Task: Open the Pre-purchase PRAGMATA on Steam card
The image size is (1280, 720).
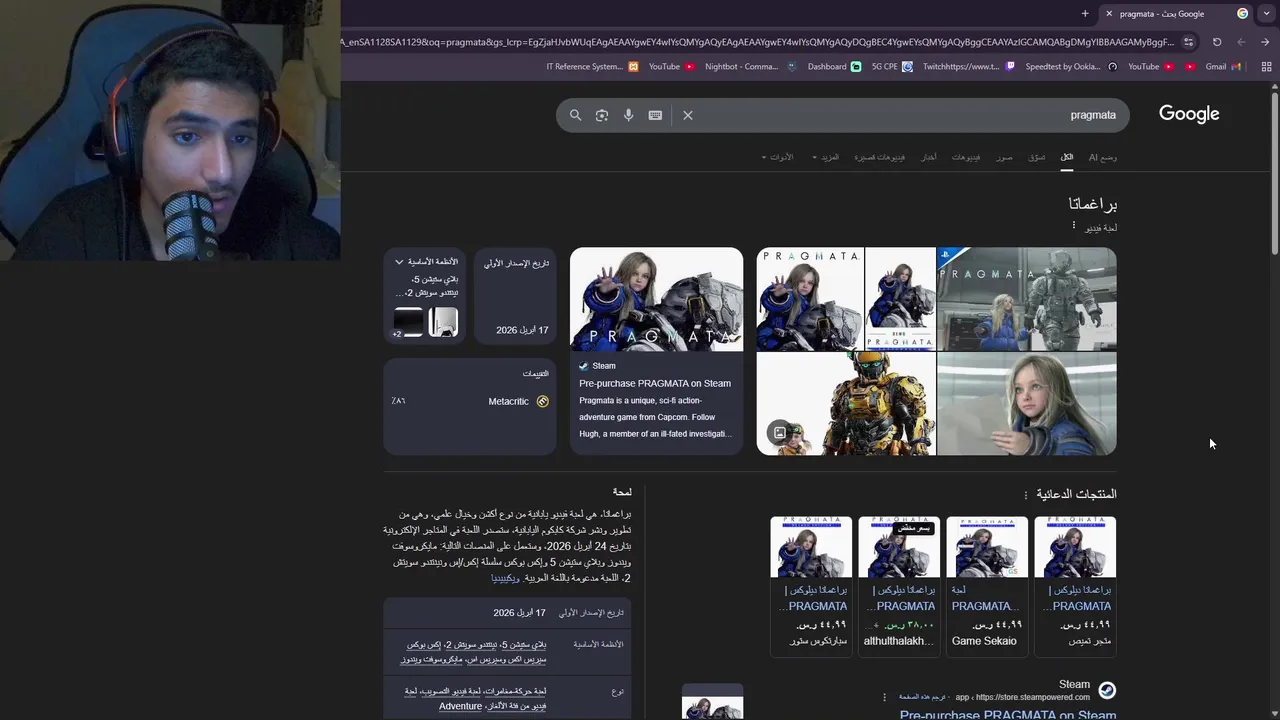Action: (x=656, y=351)
